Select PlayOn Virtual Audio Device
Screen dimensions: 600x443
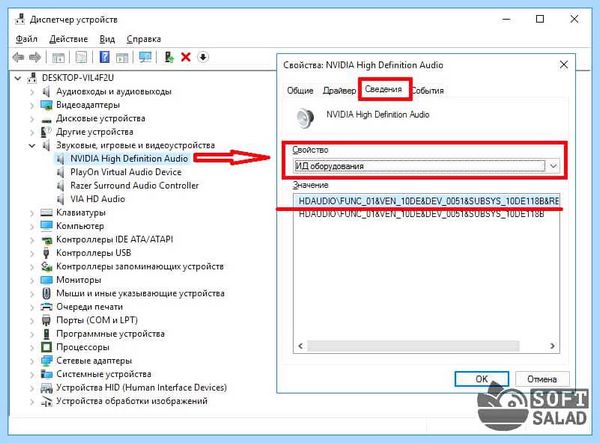click(x=126, y=172)
